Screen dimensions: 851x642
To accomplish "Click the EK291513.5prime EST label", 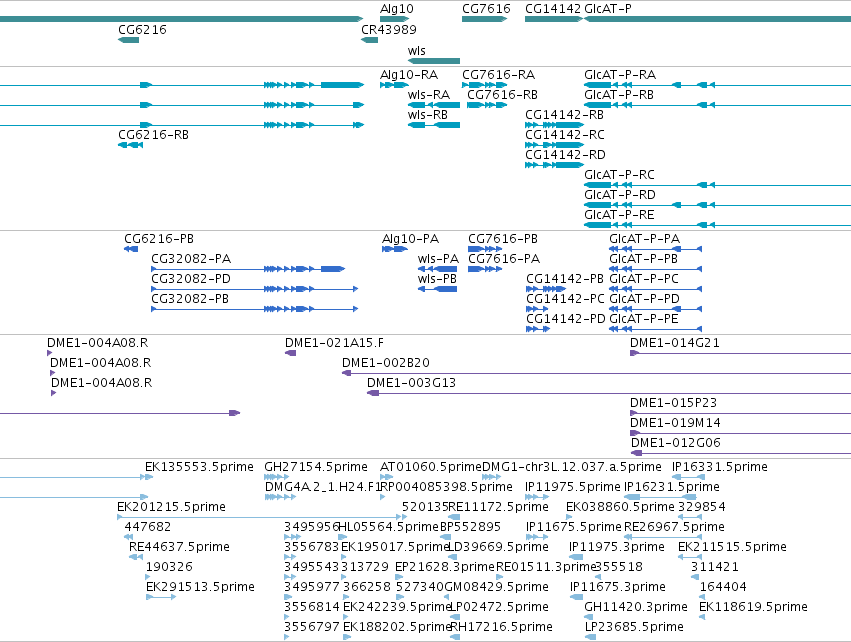I will 200,588.
